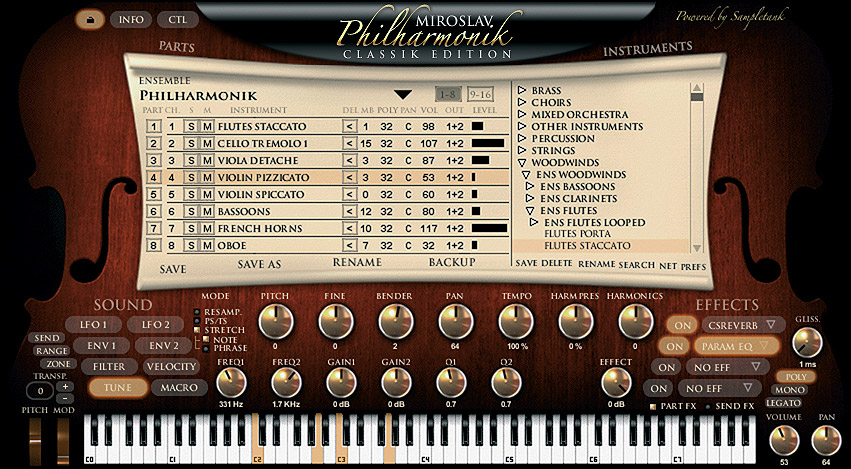Expand Ens Flutes Looped folder
This screenshot has height=469, width=851.
[534, 222]
